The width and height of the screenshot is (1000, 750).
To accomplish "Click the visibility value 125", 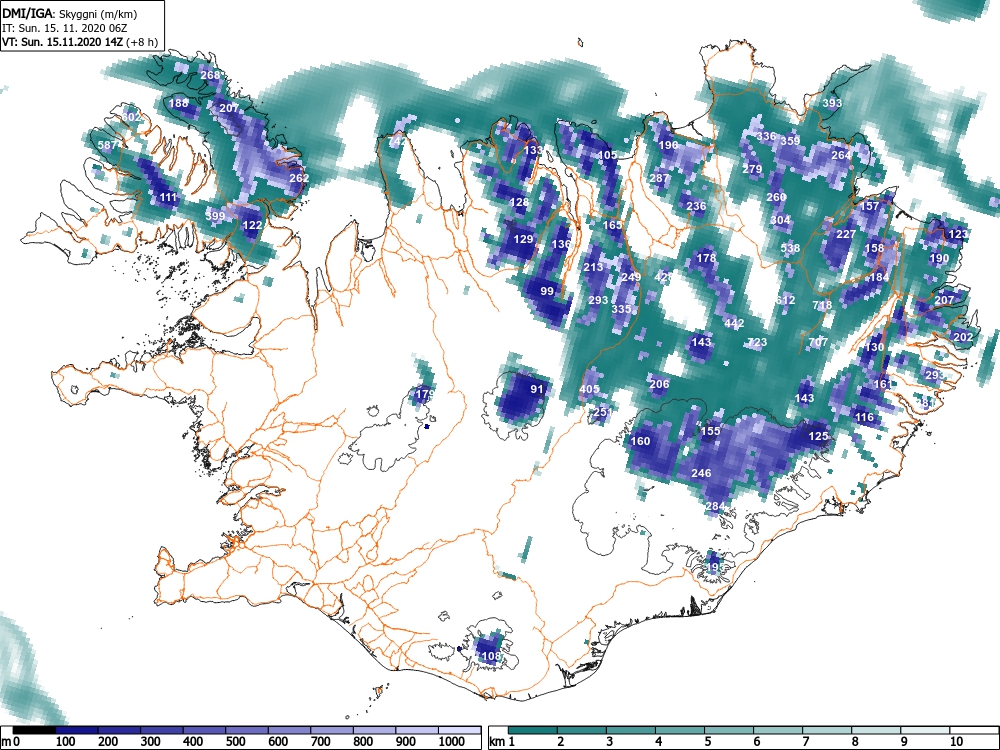I will click(x=818, y=436).
